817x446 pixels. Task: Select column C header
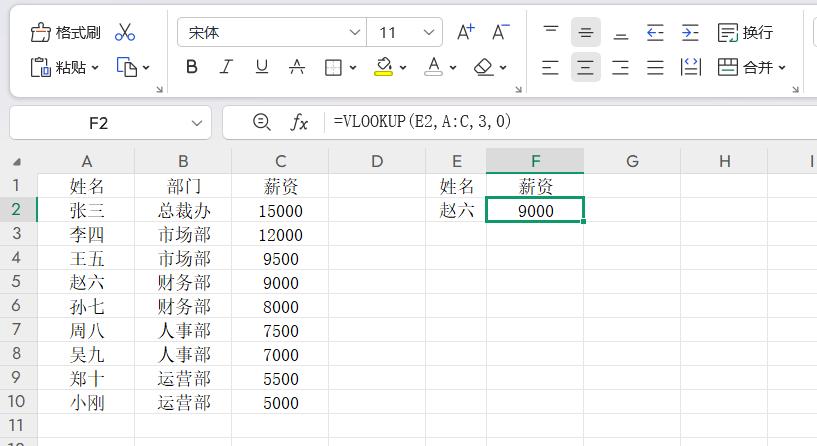(x=281, y=161)
